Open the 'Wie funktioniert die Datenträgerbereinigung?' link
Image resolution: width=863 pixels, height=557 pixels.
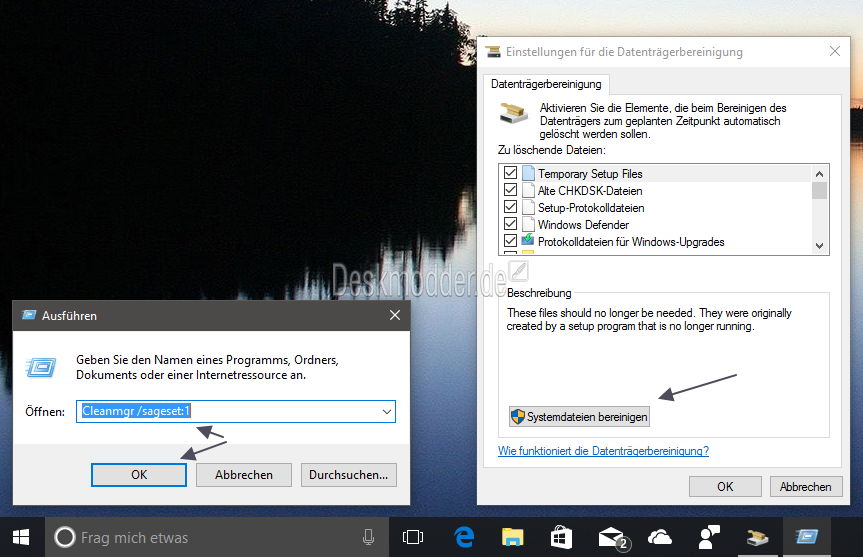pos(603,451)
